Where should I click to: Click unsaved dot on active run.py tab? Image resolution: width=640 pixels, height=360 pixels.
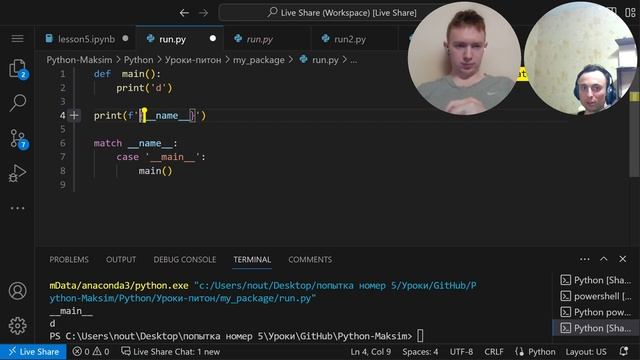[213, 38]
